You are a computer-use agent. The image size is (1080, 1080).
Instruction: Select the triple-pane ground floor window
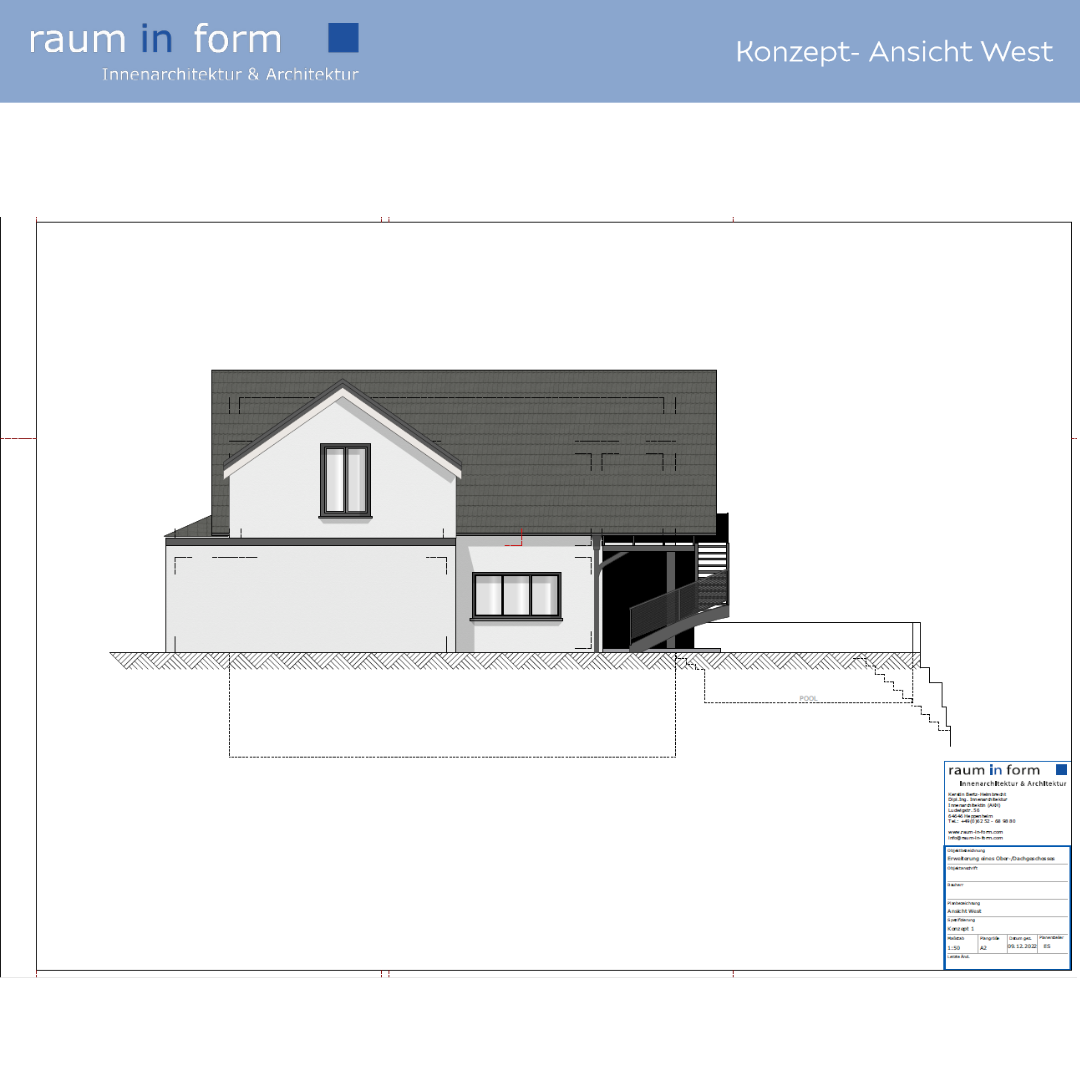pyautogui.click(x=516, y=596)
